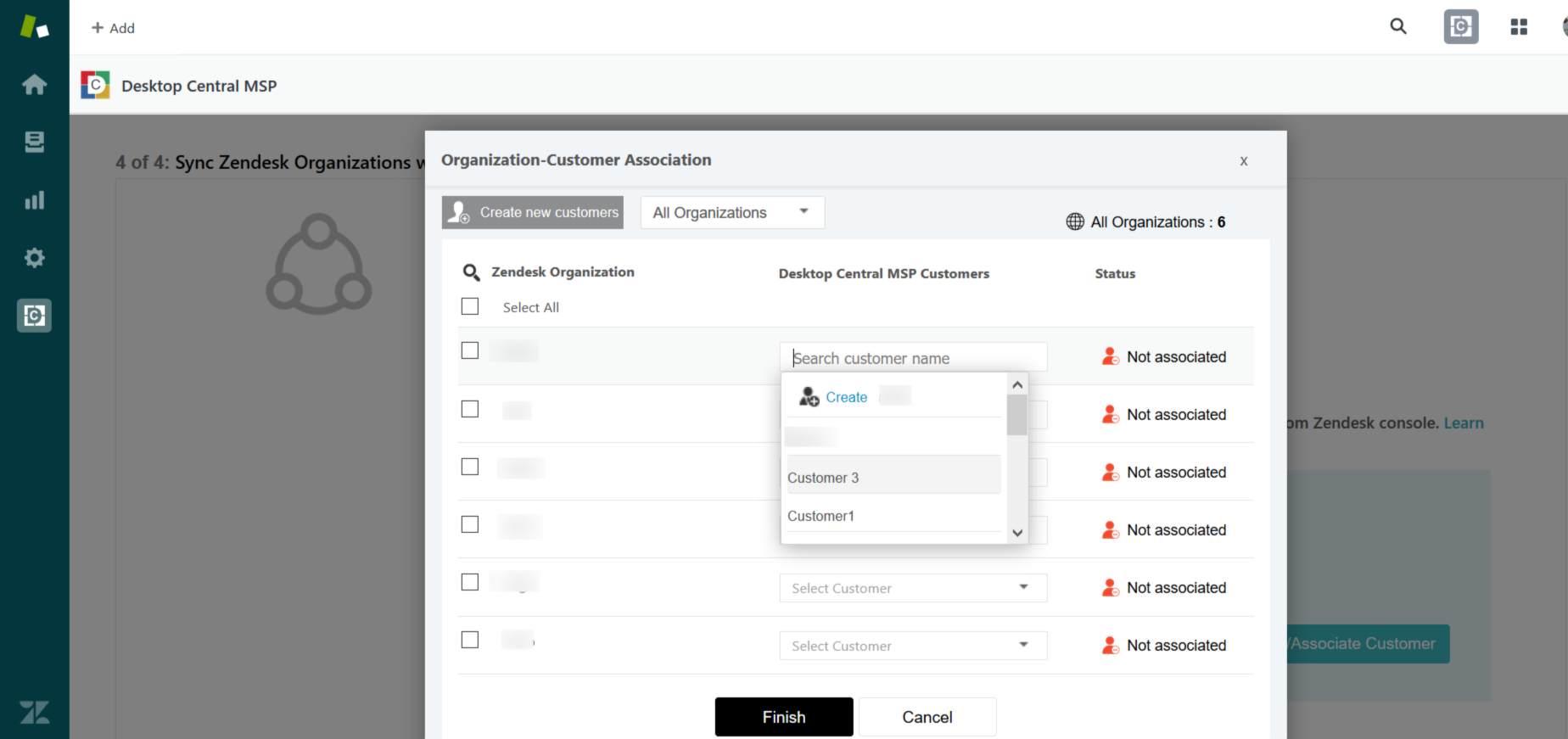Click the Zendesk Organization search icon

(471, 272)
